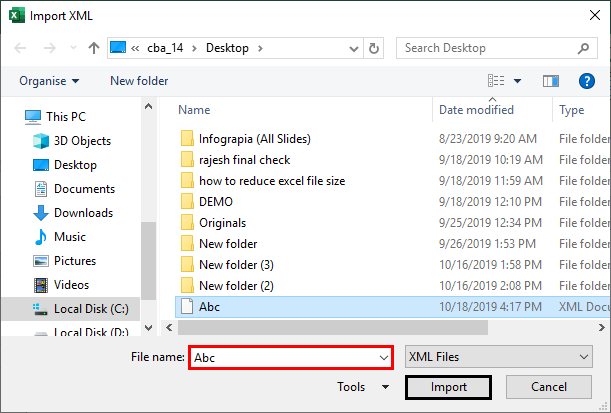Click the 3D Objects cube icon
This screenshot has height=413, width=611.
click(x=41, y=141)
